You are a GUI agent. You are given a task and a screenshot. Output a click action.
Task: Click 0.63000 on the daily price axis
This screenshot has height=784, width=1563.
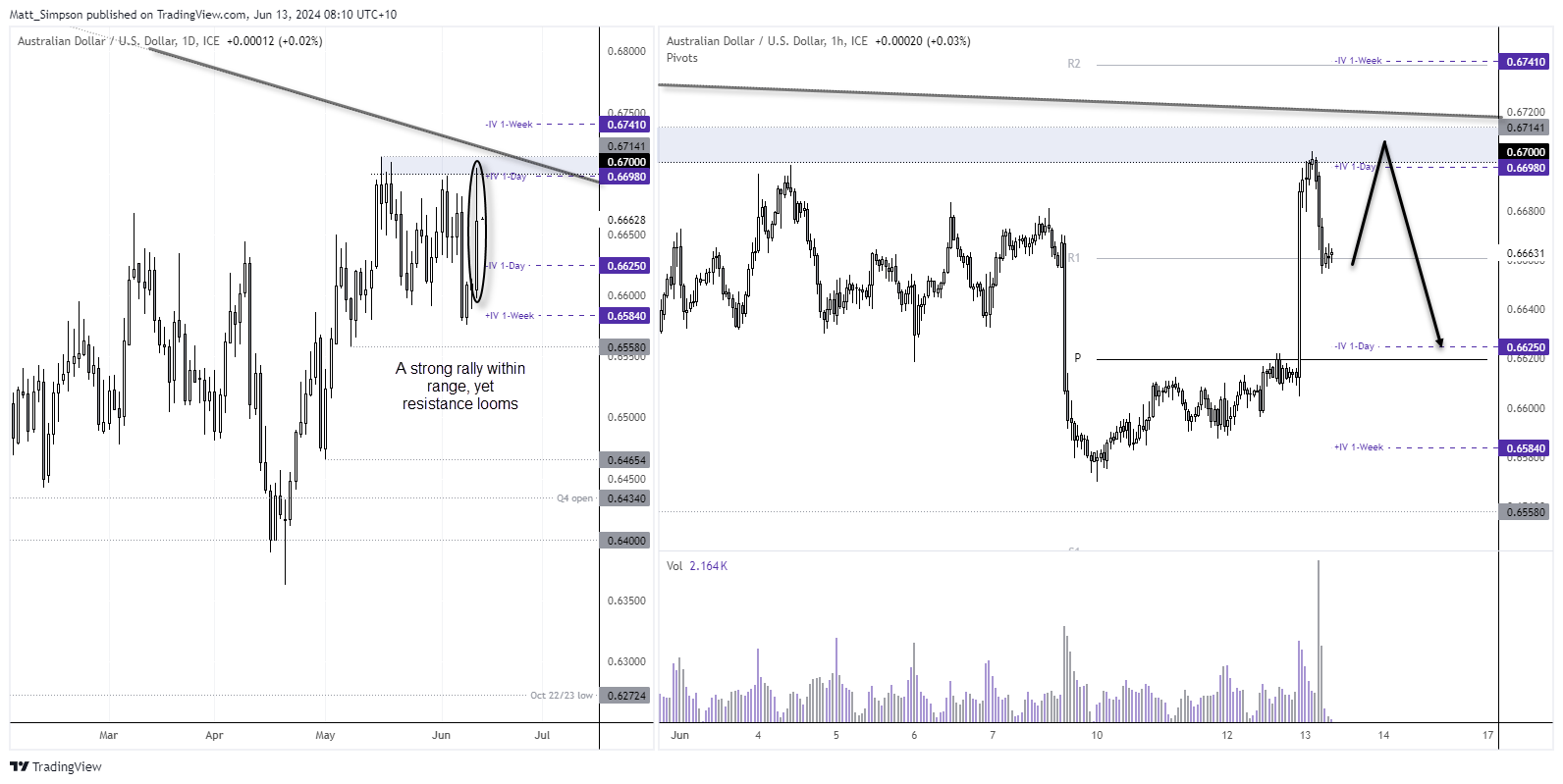(x=626, y=661)
